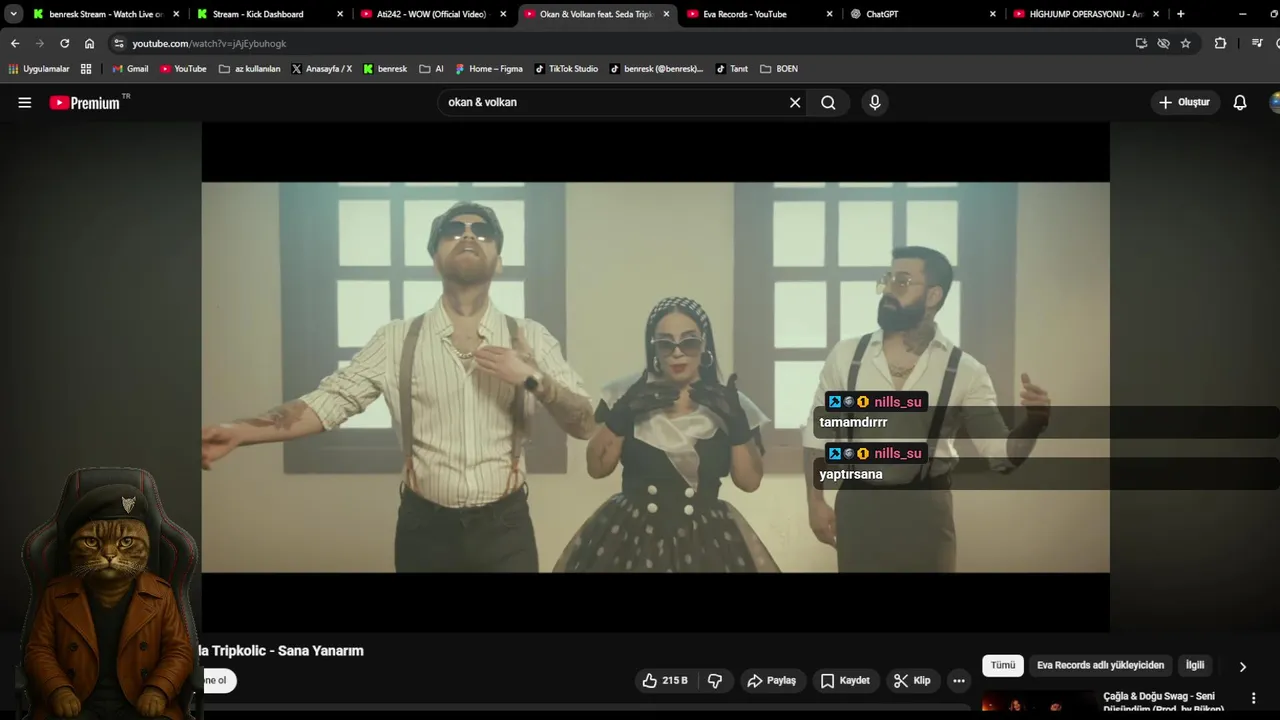This screenshot has width=1280, height=720.
Task: Open the tab groups grid icon in bookmarks bar
Action: (86, 69)
